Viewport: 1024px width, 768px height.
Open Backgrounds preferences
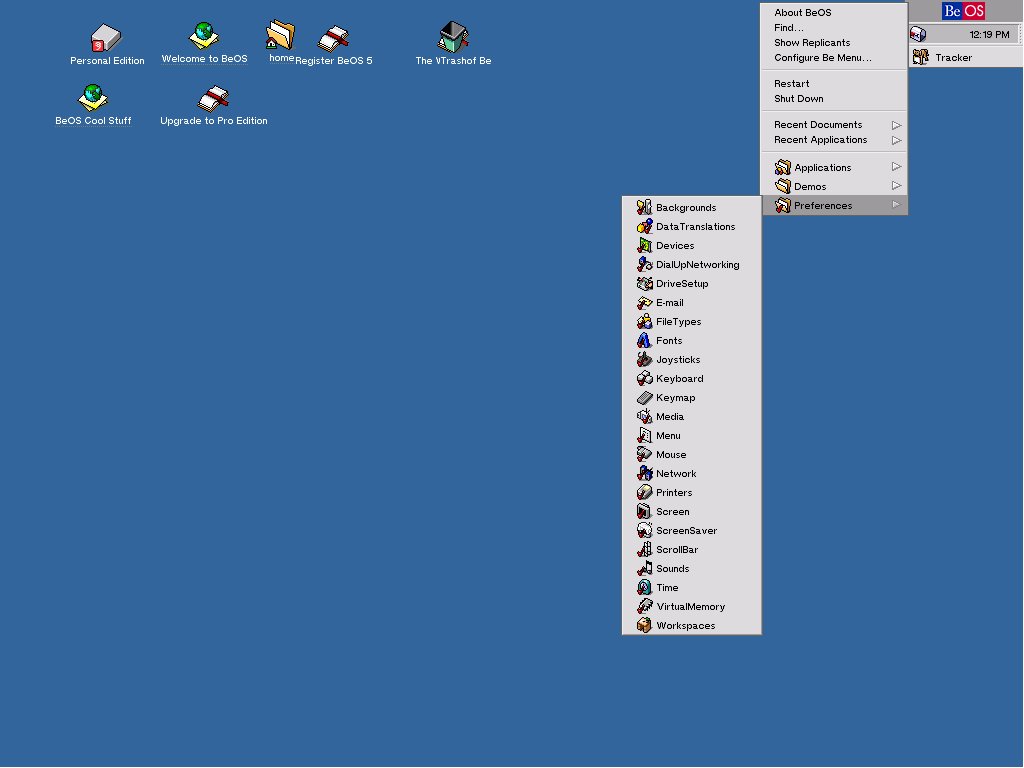[x=685, y=208]
